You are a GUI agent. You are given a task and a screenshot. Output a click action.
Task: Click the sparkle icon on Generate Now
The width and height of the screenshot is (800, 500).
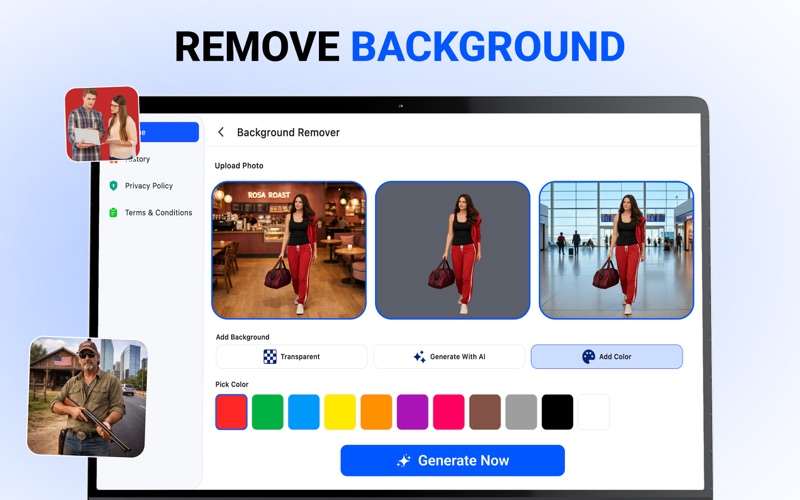tap(404, 461)
